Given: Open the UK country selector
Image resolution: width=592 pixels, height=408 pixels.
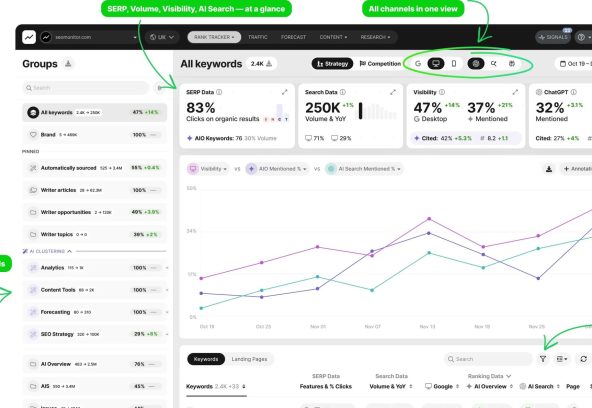Looking at the screenshot, I should 162,37.
